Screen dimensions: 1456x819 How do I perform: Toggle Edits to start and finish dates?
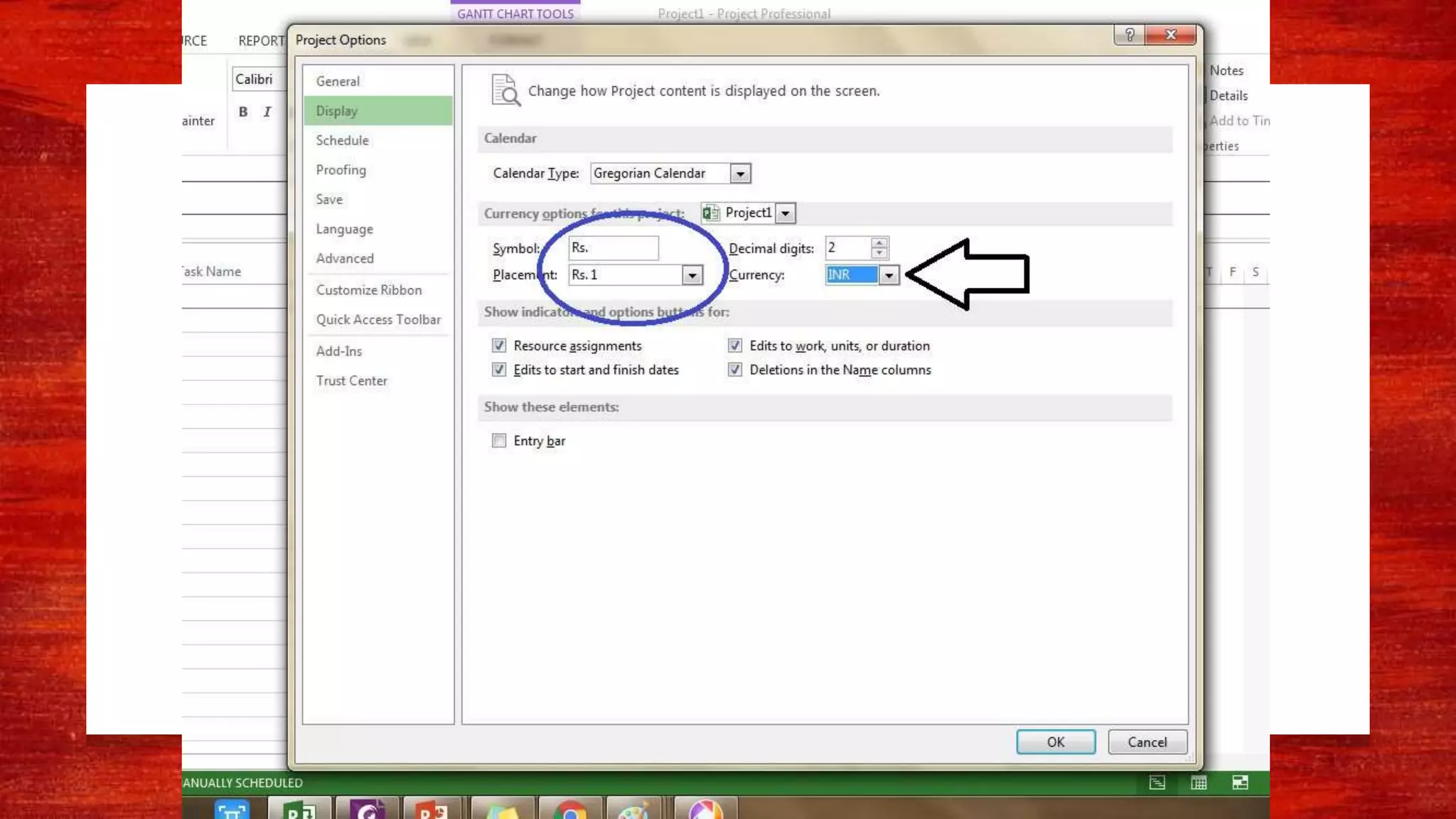[499, 370]
